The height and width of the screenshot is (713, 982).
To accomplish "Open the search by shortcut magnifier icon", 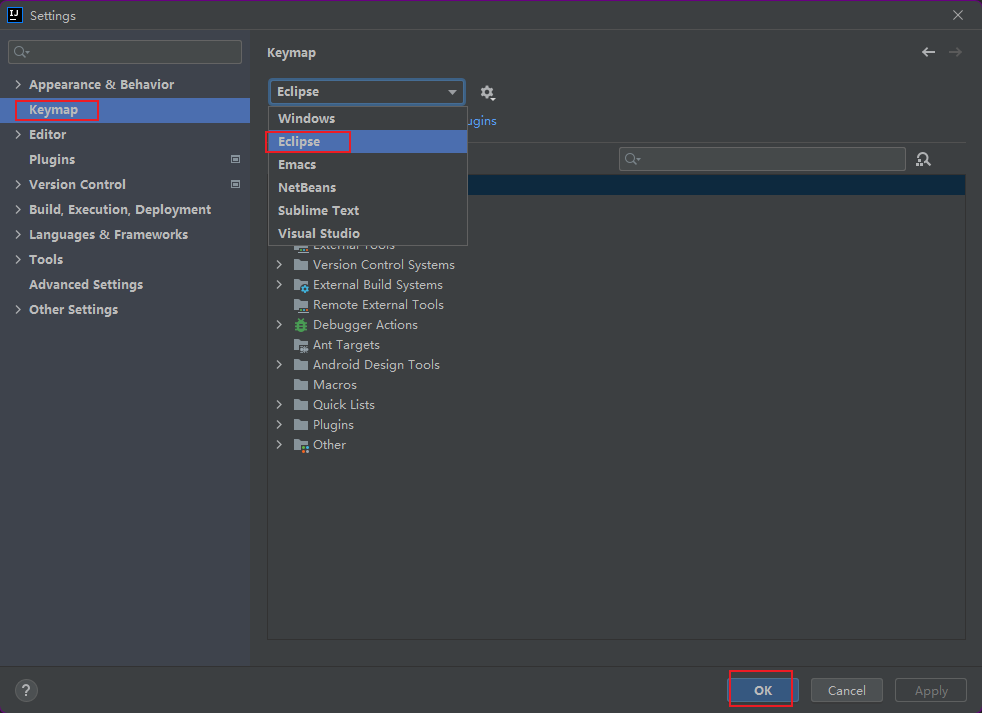I will click(x=922, y=158).
